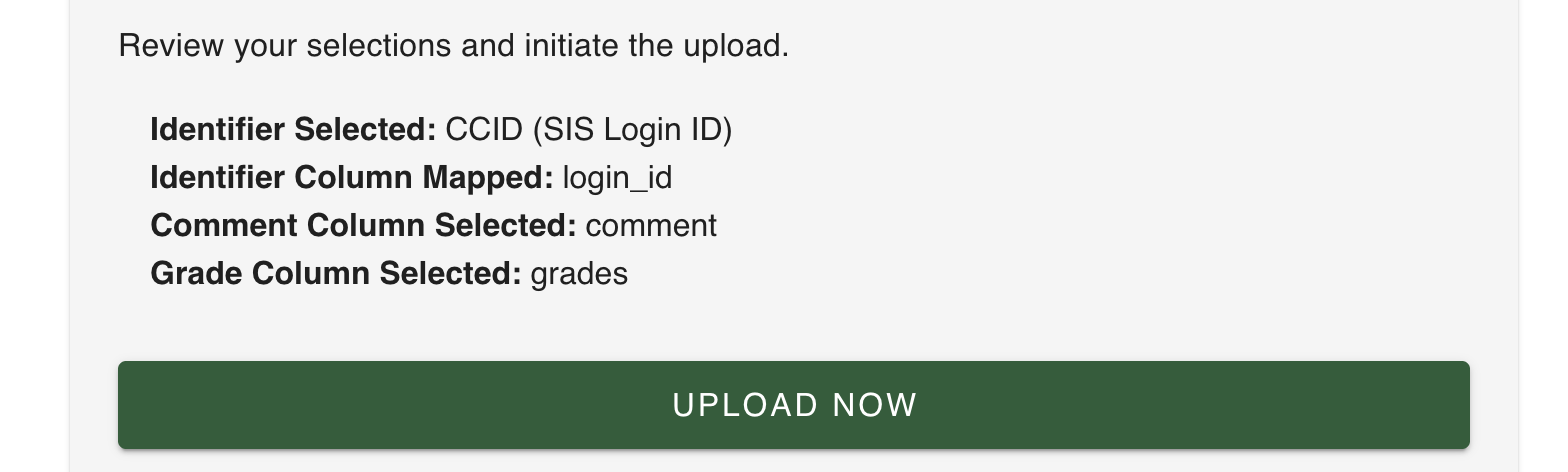This screenshot has height=472, width=1568.
Task: Click the 'comment' column value text
Action: (x=651, y=226)
